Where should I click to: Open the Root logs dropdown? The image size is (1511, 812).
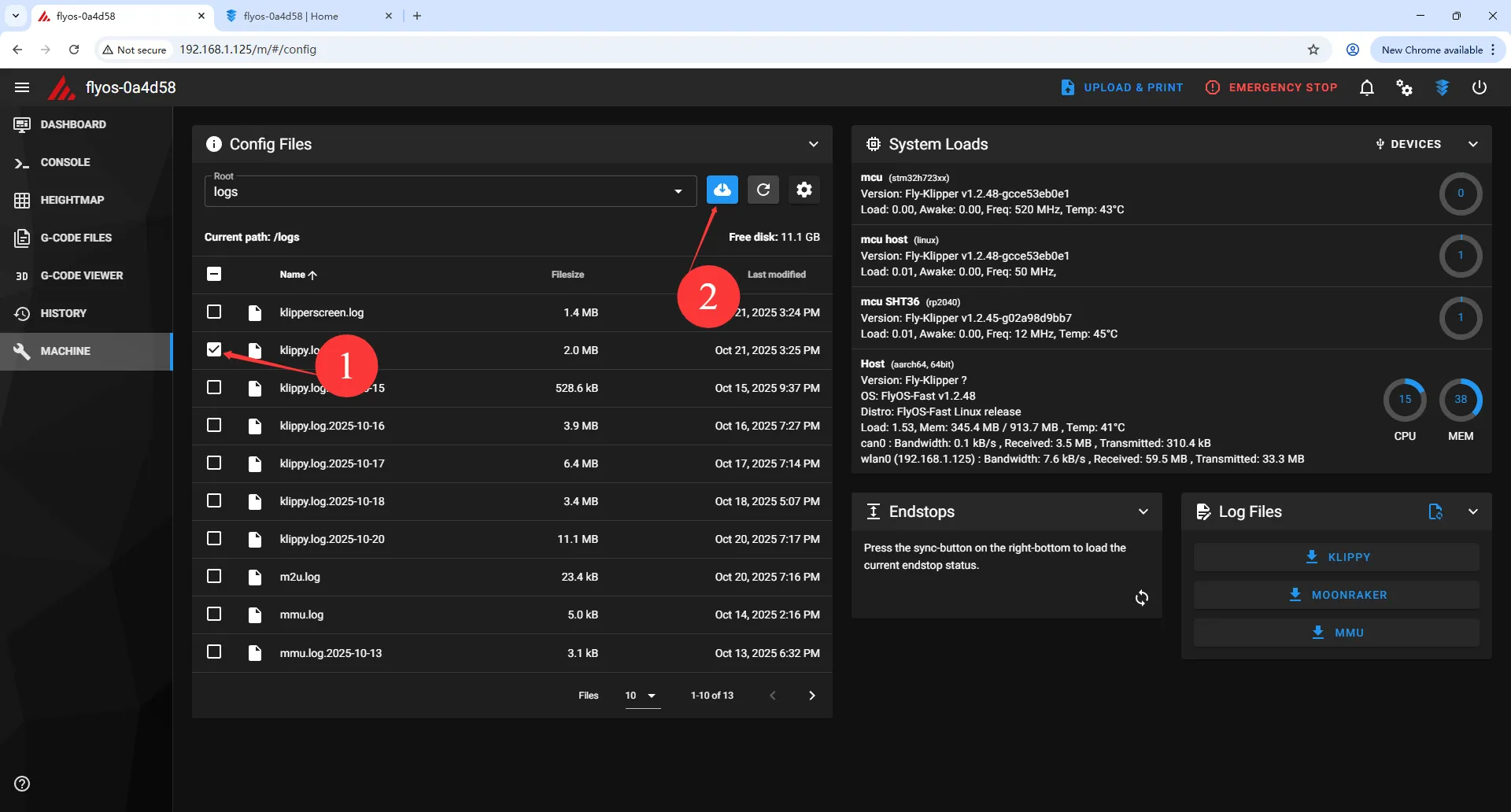[x=450, y=191]
